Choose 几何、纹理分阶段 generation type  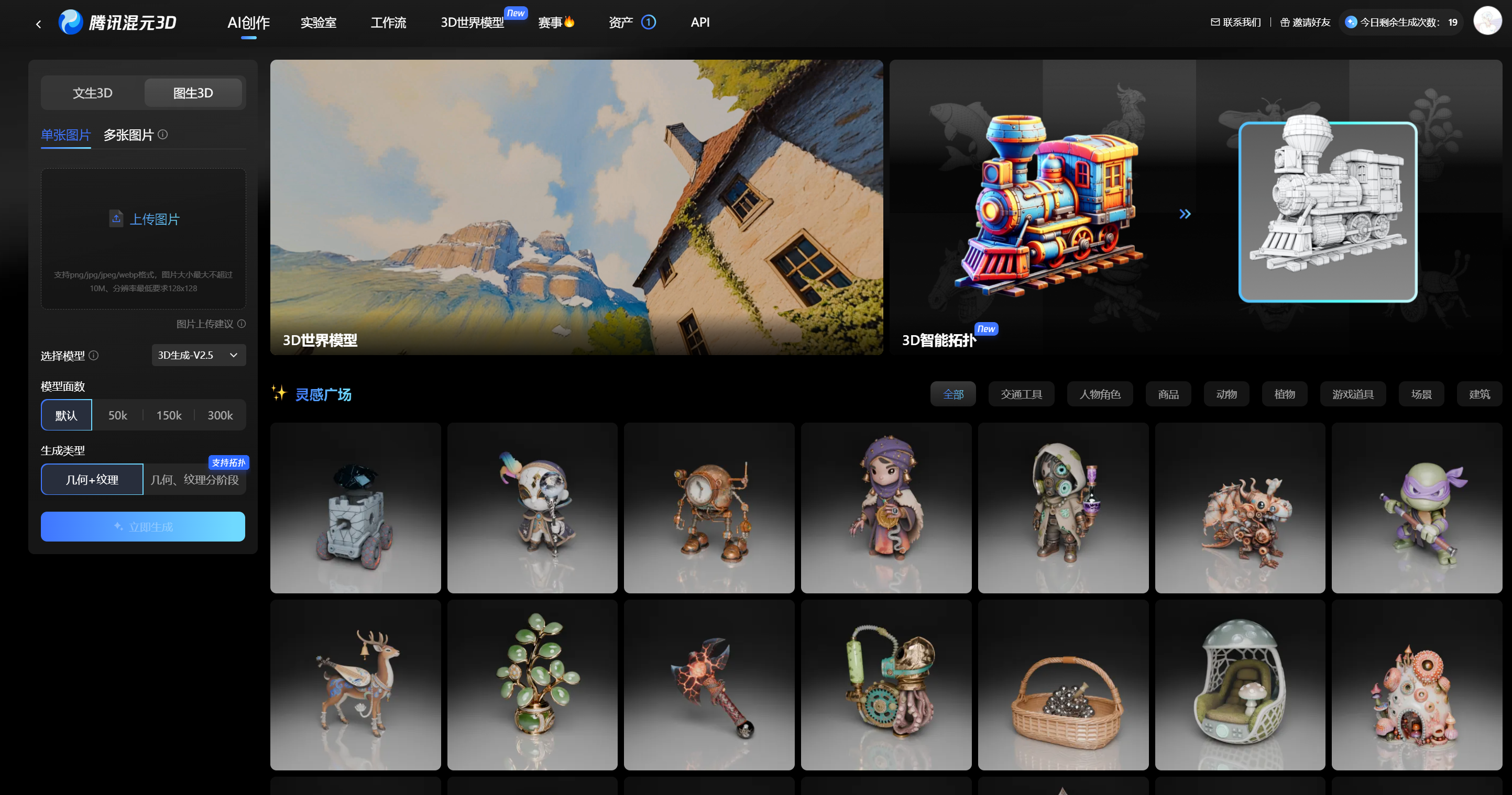point(194,480)
